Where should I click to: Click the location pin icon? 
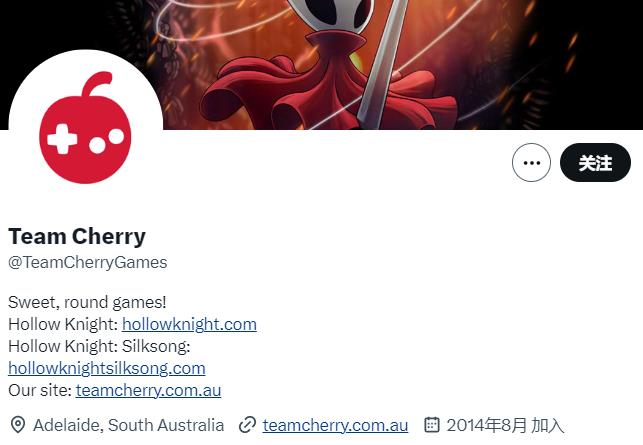click(18, 425)
